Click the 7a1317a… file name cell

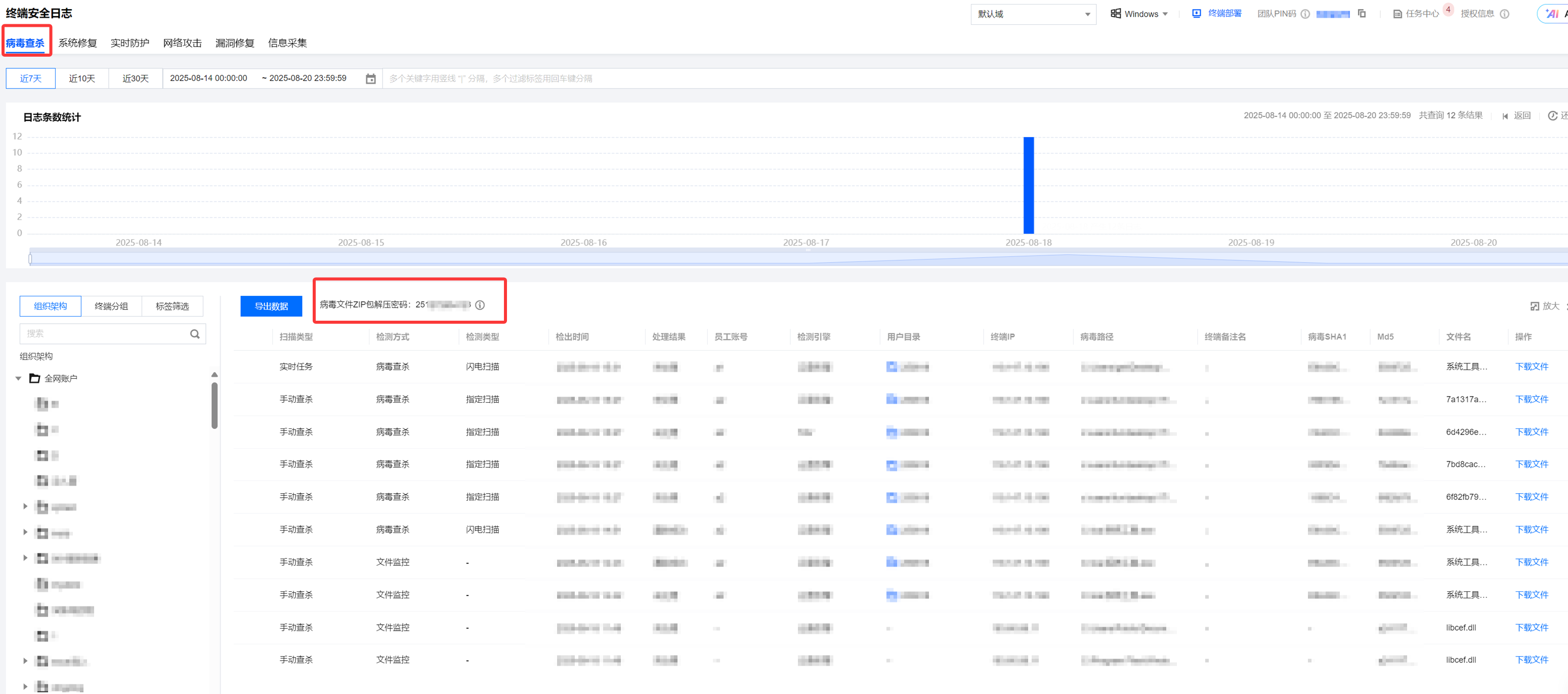coord(1466,400)
